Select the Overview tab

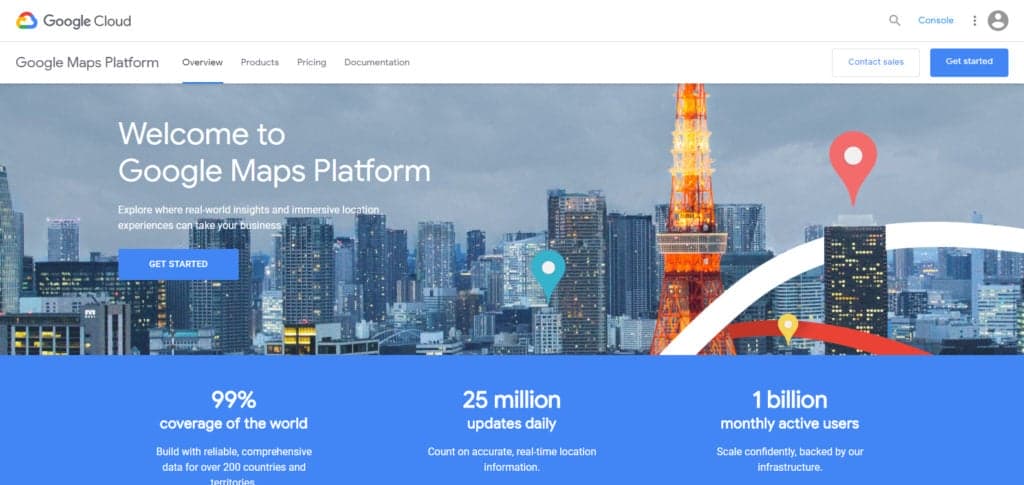pyautogui.click(x=202, y=62)
